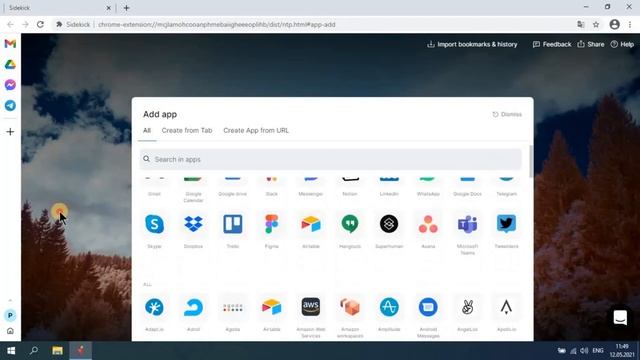Select the Apollo.io app icon
640x360 pixels.
pos(507,307)
